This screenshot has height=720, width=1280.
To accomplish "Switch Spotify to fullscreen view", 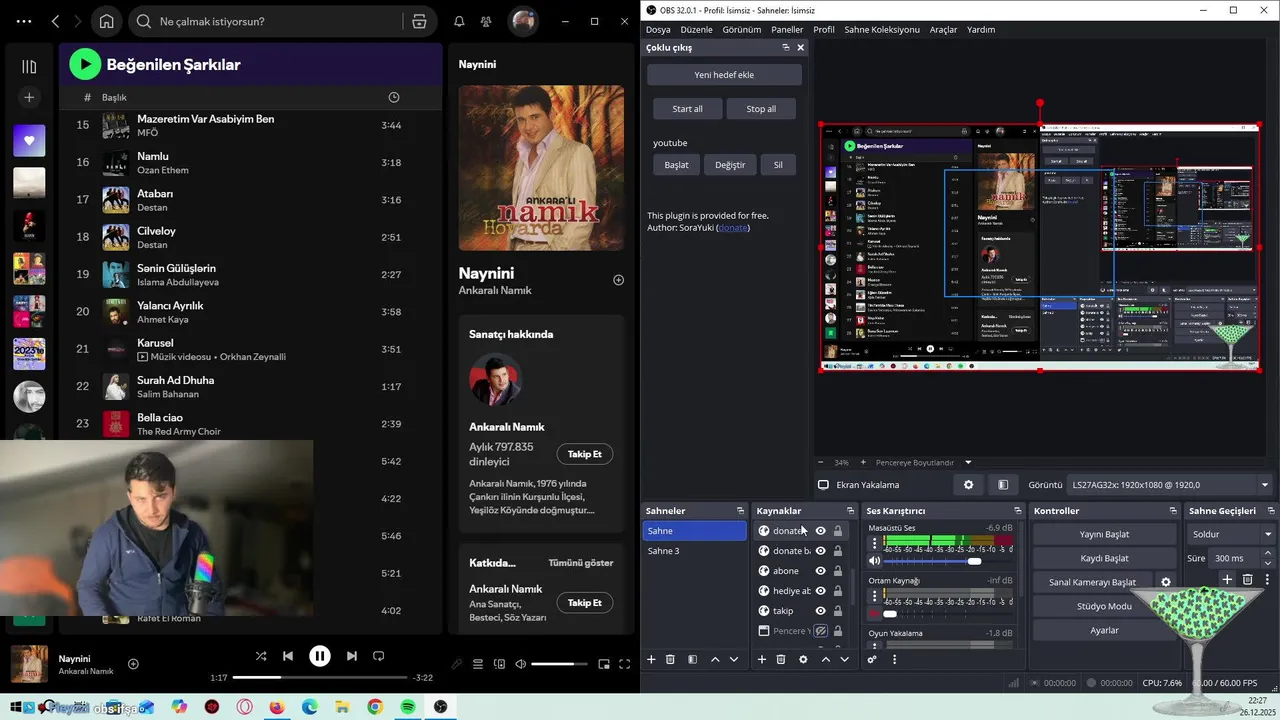I will [625, 664].
